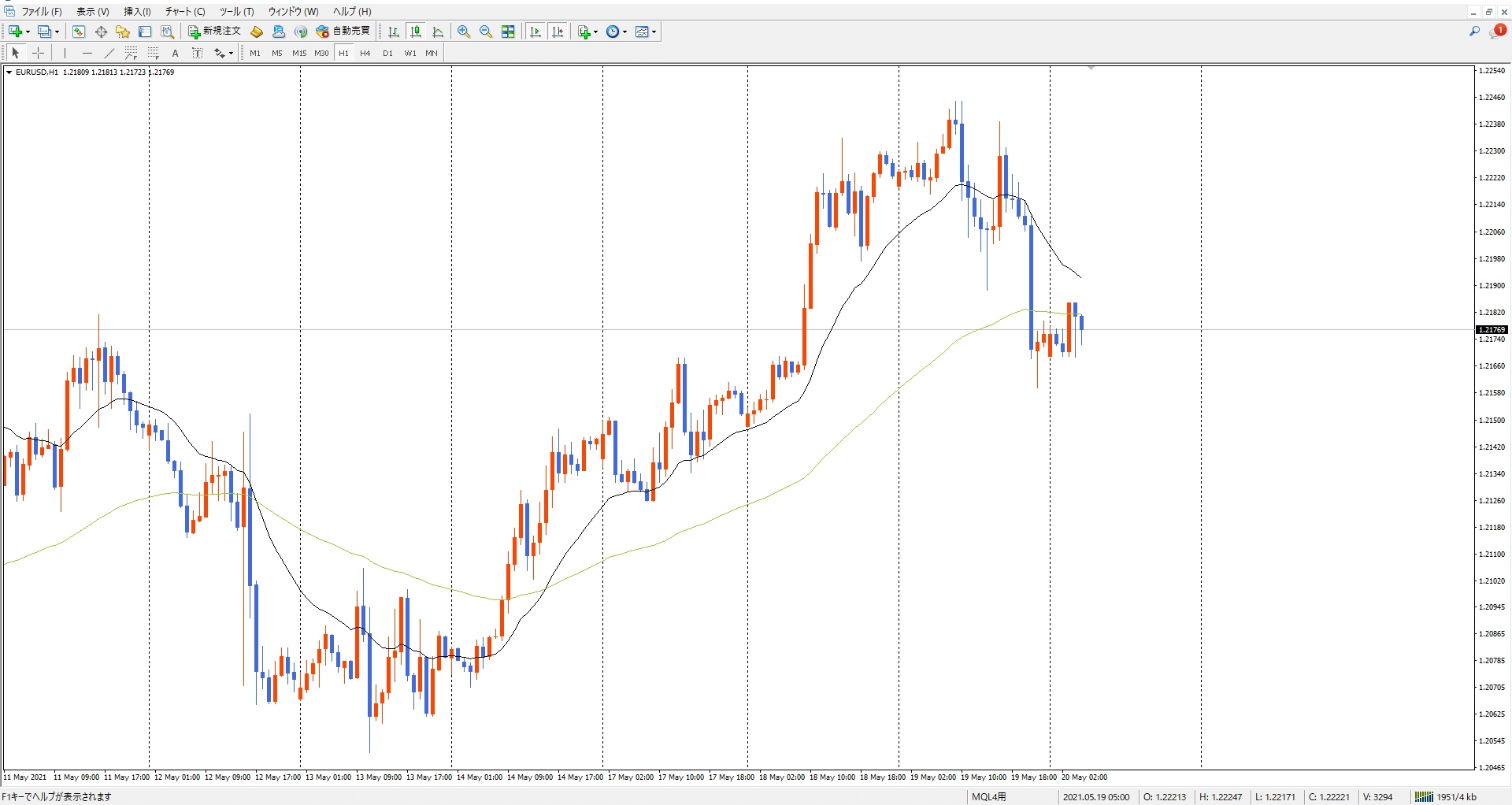
Task: Switch chart to line chart
Action: pyautogui.click(x=438, y=32)
